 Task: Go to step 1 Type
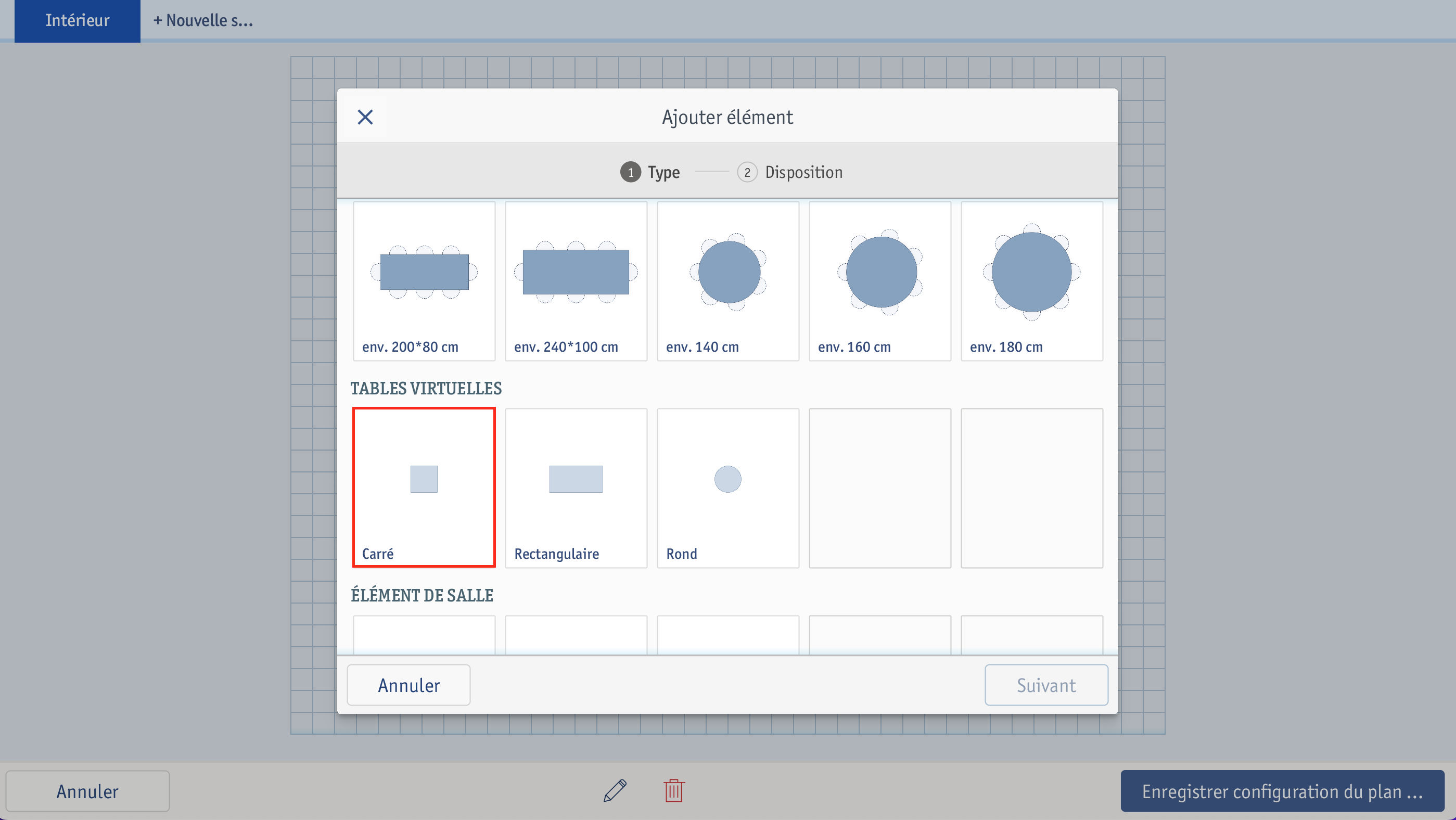click(x=650, y=172)
